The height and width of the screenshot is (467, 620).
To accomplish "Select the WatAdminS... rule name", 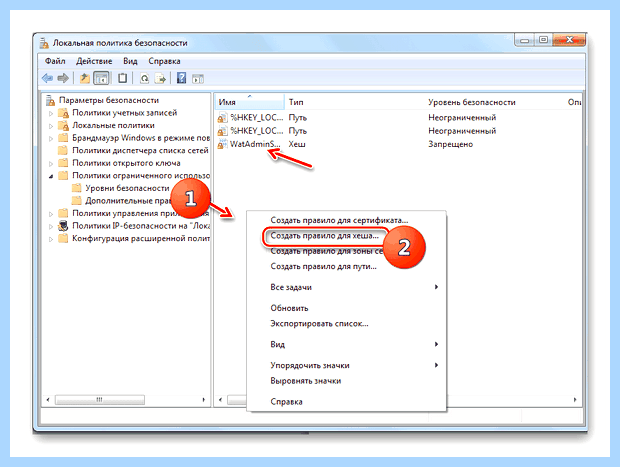I will [255, 144].
